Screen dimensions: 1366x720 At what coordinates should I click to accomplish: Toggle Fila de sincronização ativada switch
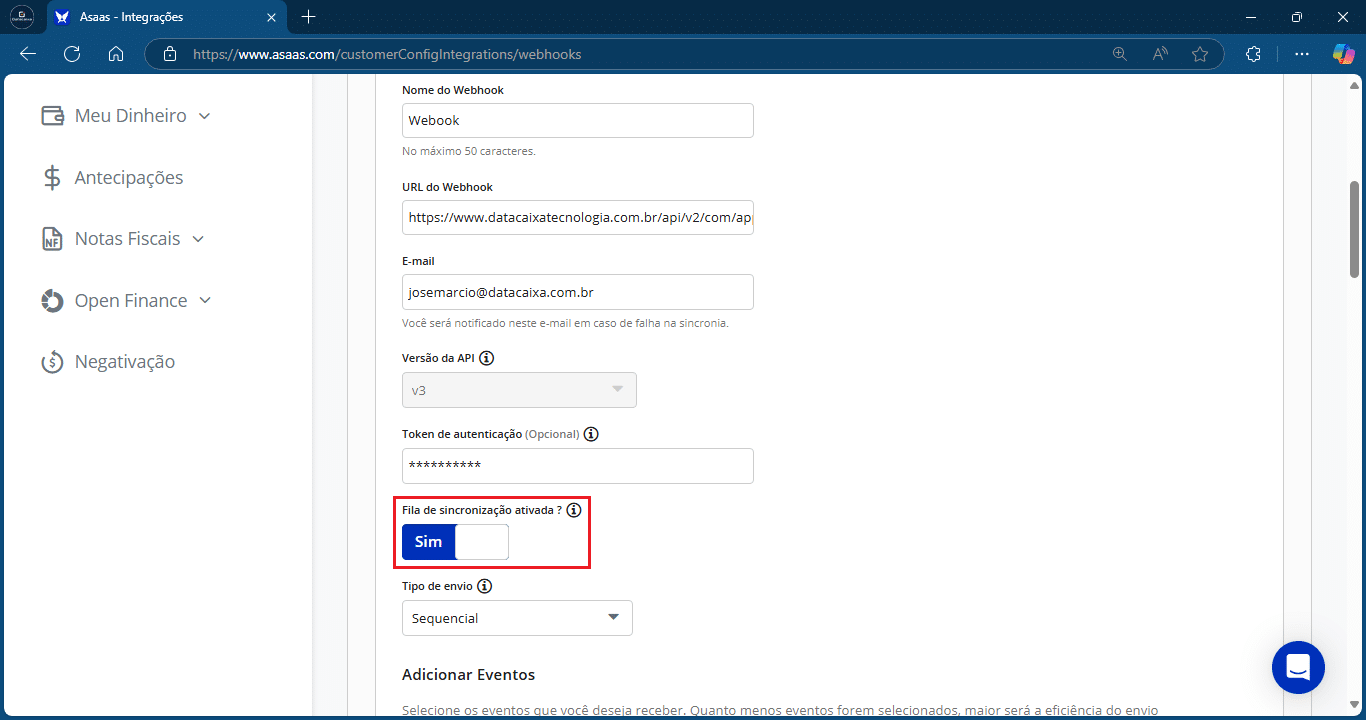(x=455, y=542)
